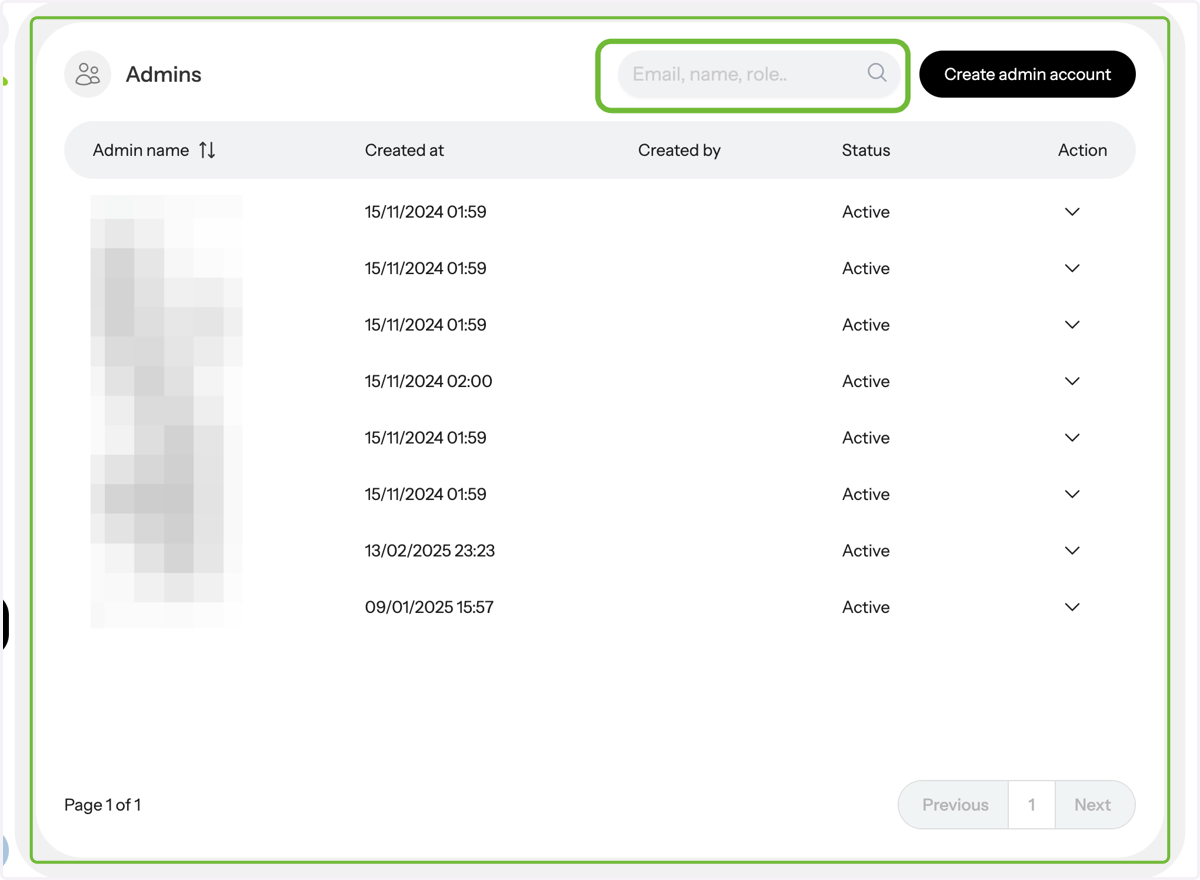Click the date 13/02/2025 23:23
Image resolution: width=1200 pixels, height=880 pixels.
(430, 551)
